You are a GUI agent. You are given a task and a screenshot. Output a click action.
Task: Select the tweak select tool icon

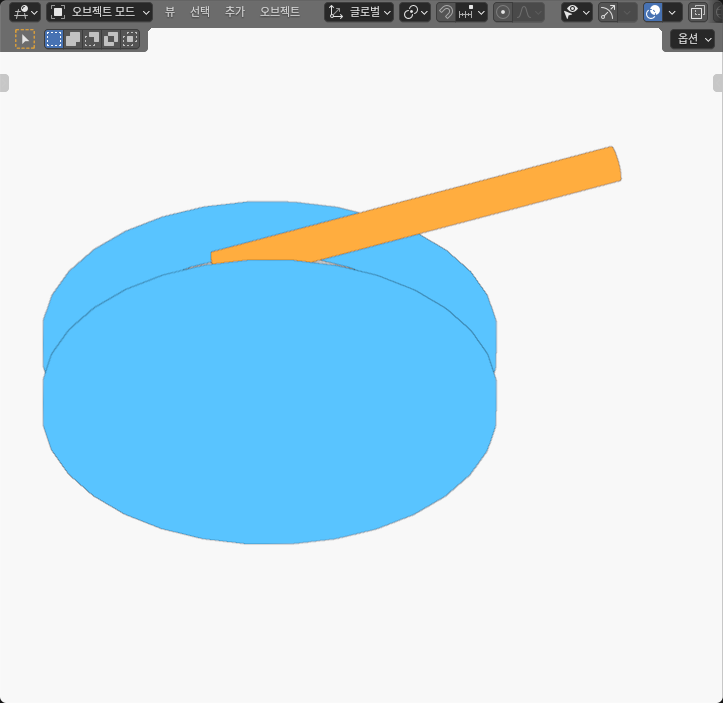25,39
